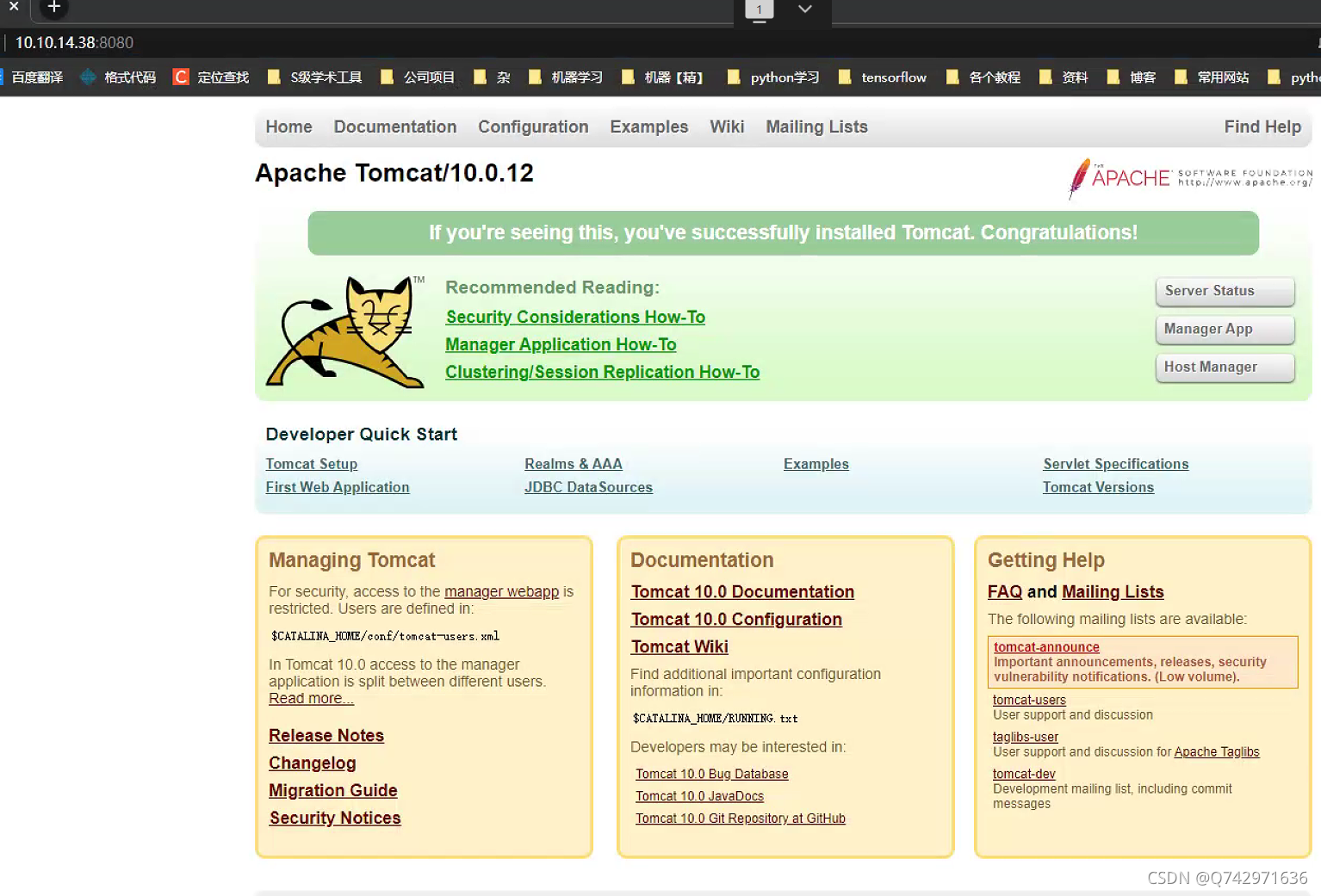Open the 公司项目 bookmark folder
This screenshot has width=1321, height=896.
click(417, 77)
